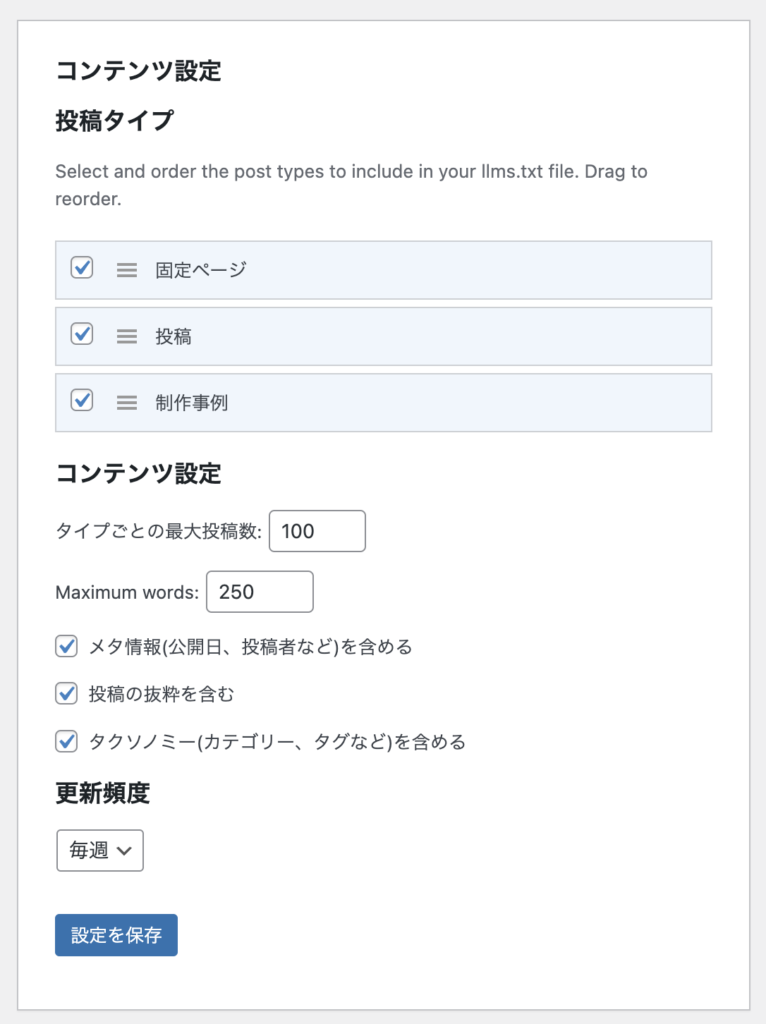Click the reorder handle icon beside 制作事例

[127, 403]
